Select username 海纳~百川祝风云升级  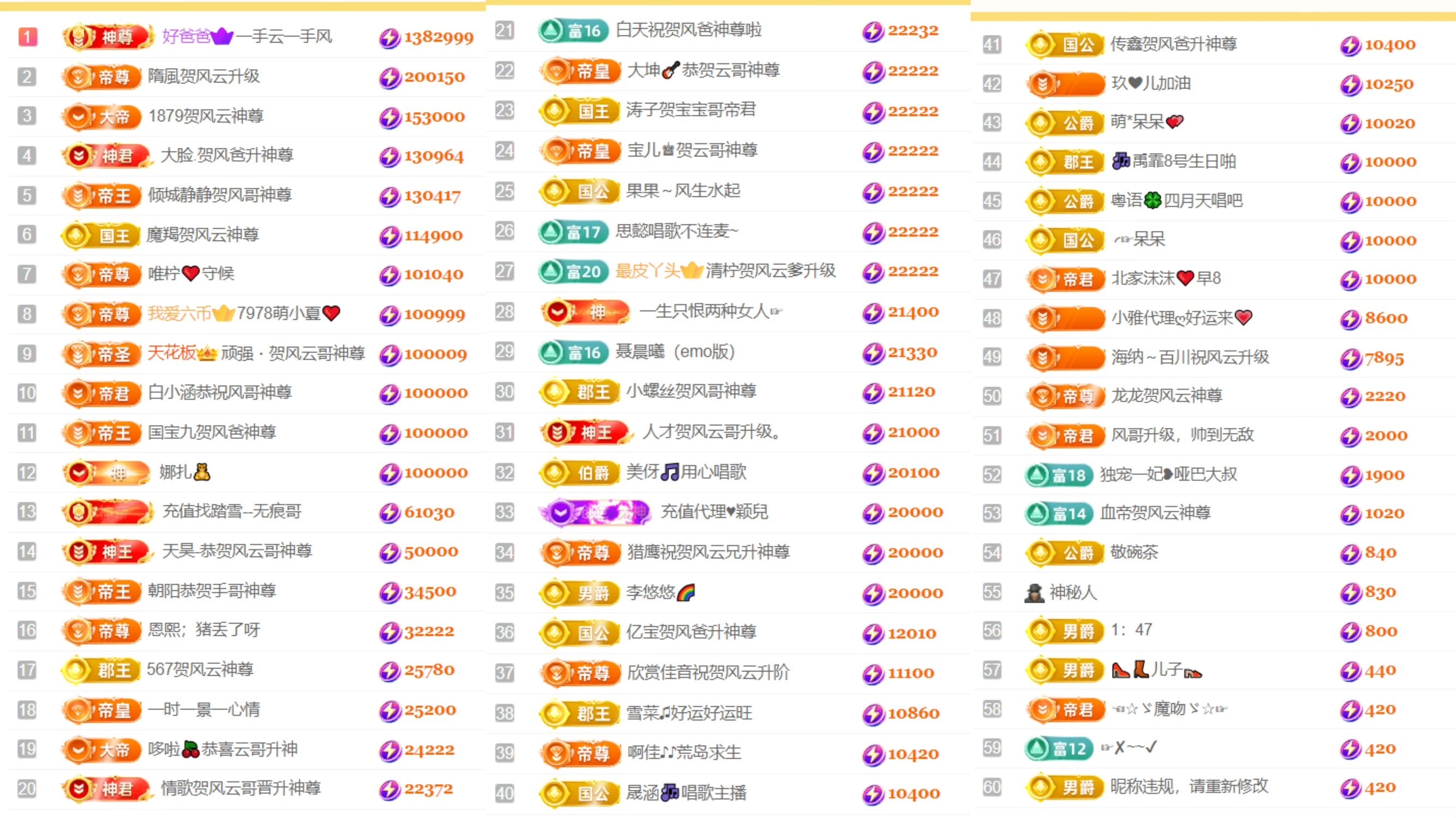[x=1190, y=357]
